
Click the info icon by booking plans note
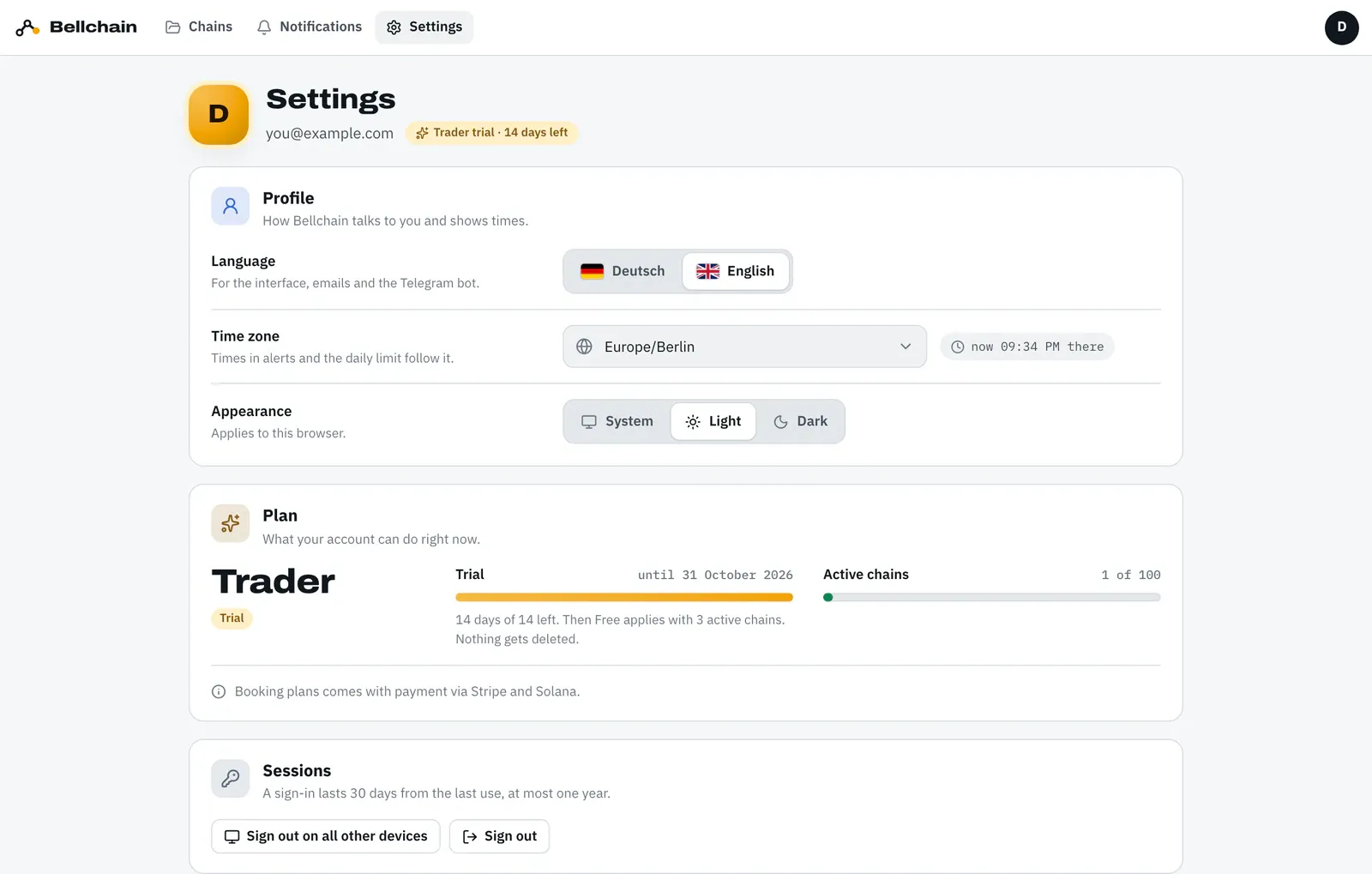click(219, 691)
